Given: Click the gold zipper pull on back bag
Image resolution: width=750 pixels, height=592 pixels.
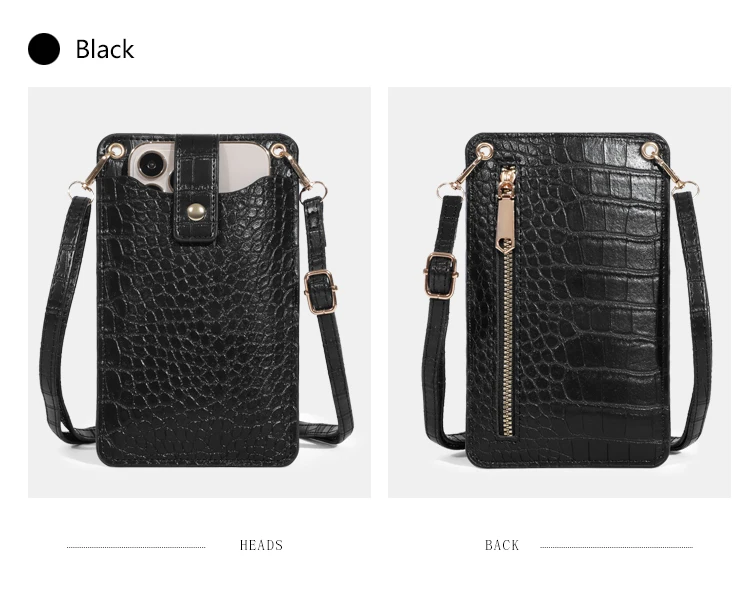Looking at the screenshot, I should [x=507, y=208].
